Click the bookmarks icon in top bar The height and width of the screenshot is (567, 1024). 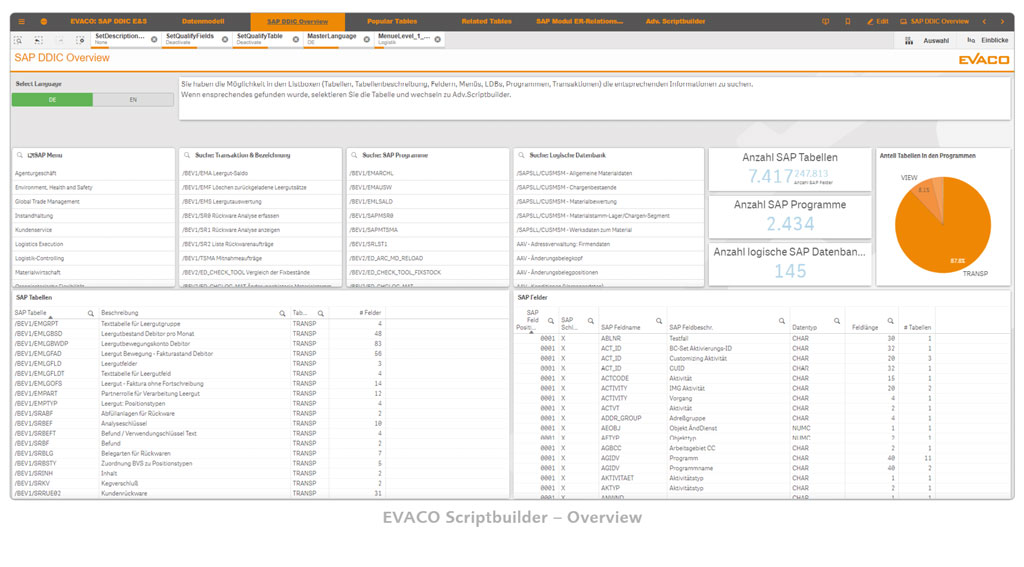coord(848,22)
